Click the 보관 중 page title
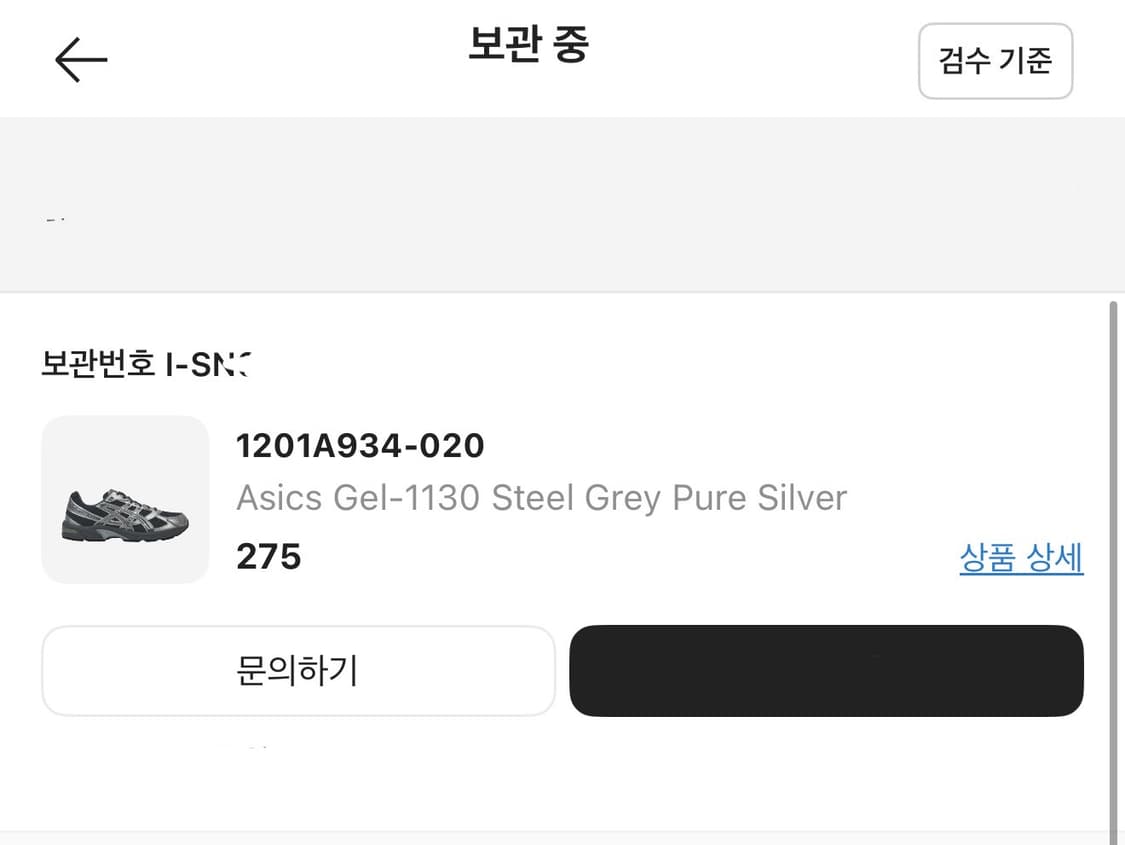Screen dimensions: 1125x845 528,44
